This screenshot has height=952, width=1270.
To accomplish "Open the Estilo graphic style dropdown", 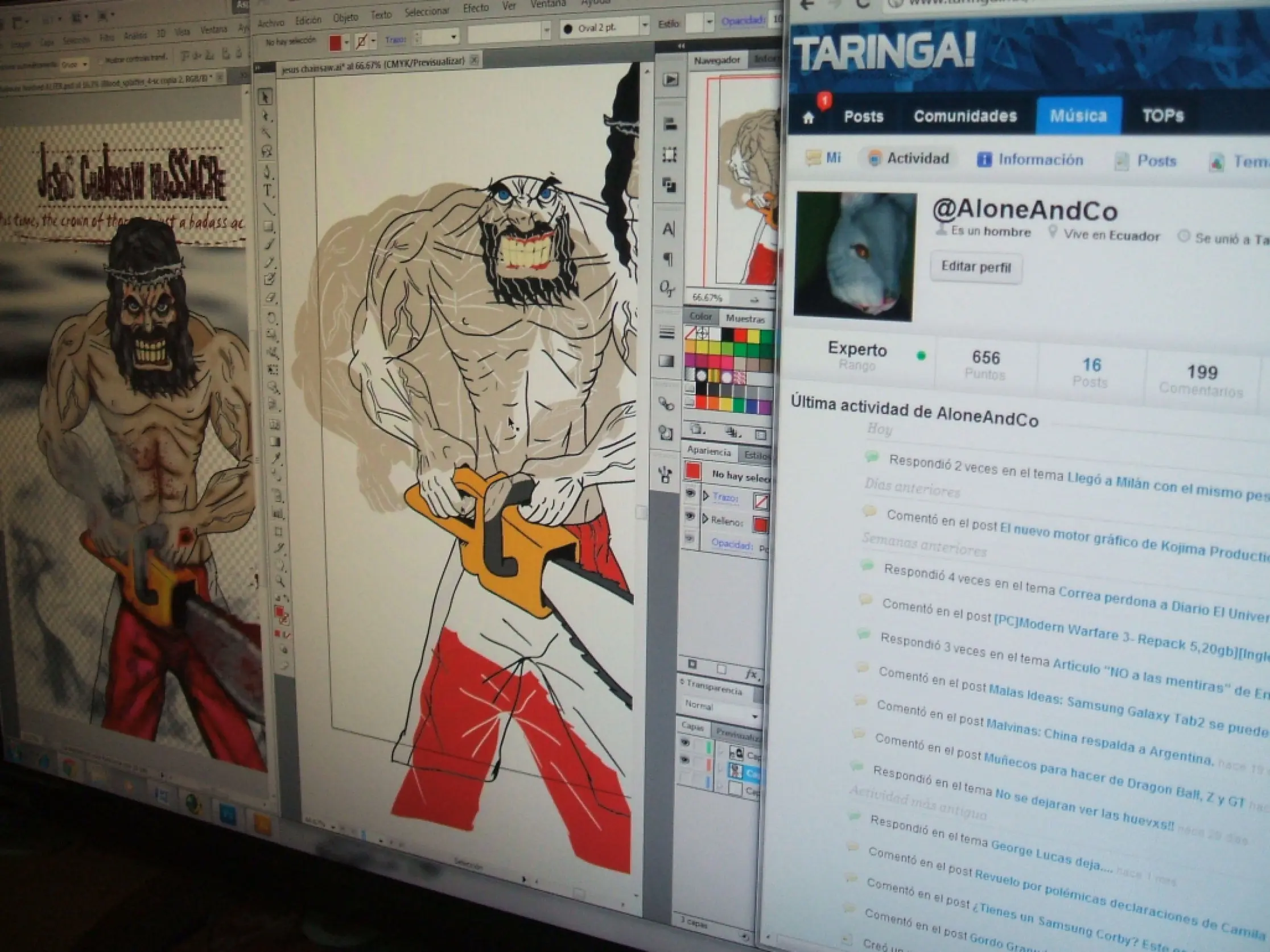I will [x=710, y=23].
